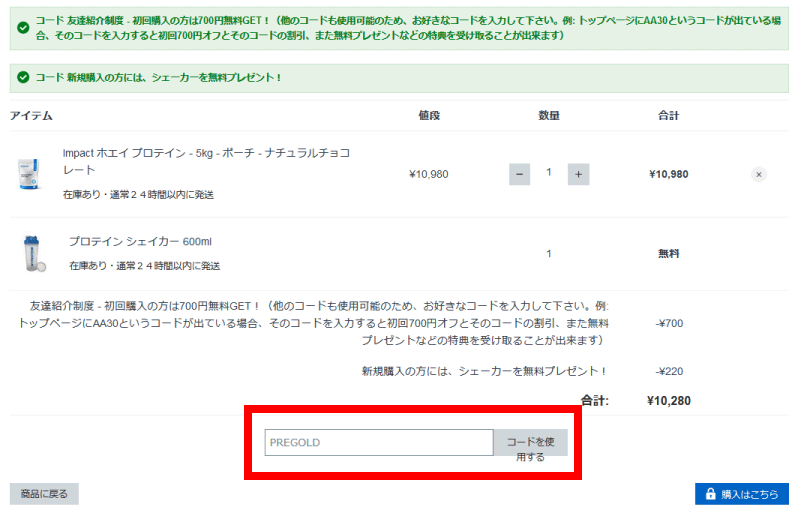
Task: Click the 値段 column header
Action: tap(429, 116)
